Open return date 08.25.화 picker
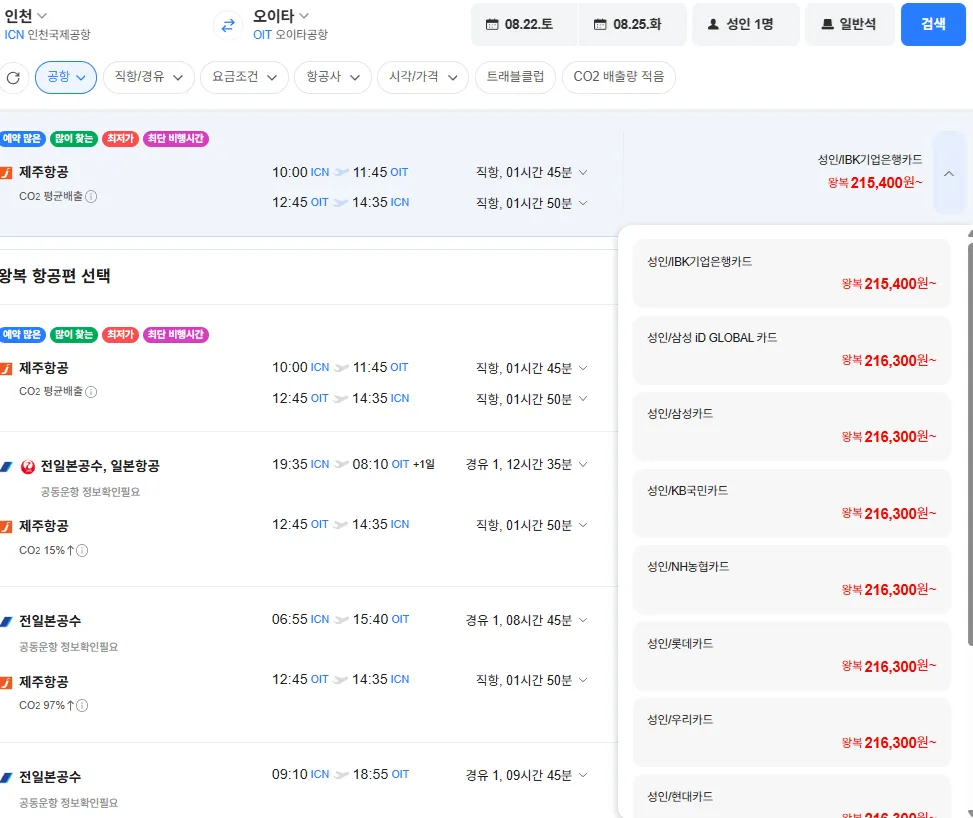 tap(632, 24)
